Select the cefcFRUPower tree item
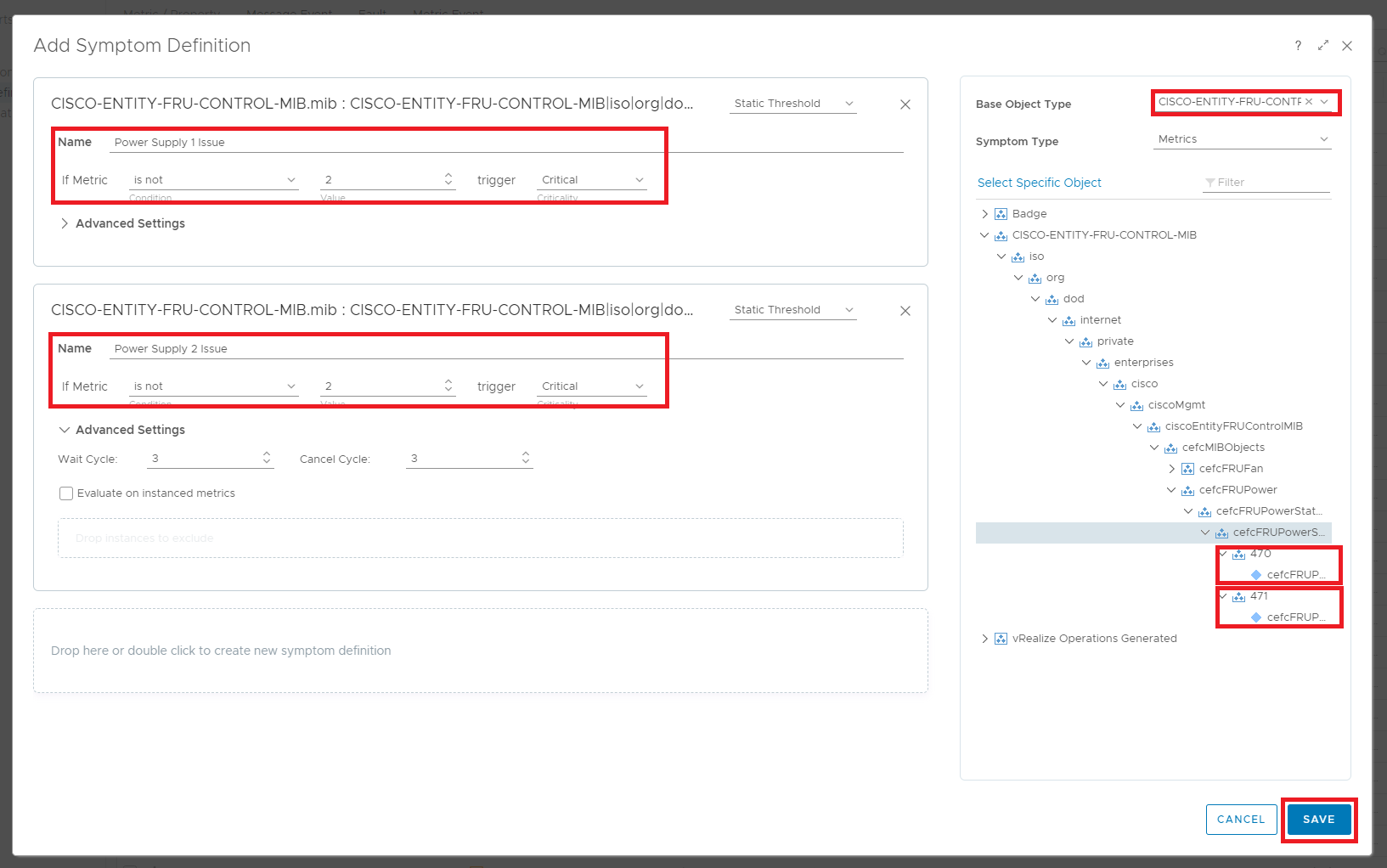The image size is (1387, 868). point(1238,490)
